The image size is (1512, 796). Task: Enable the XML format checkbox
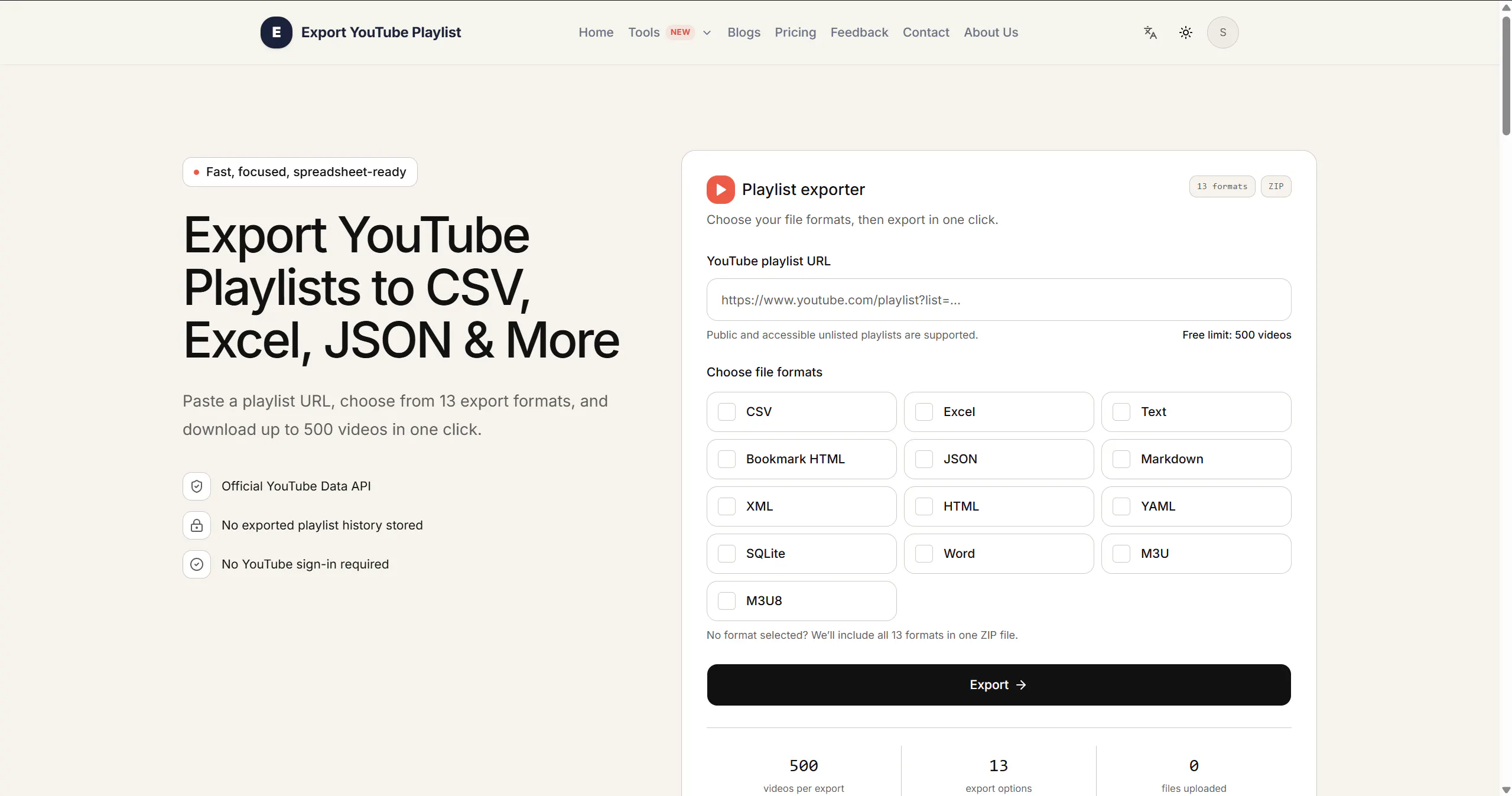pos(726,506)
